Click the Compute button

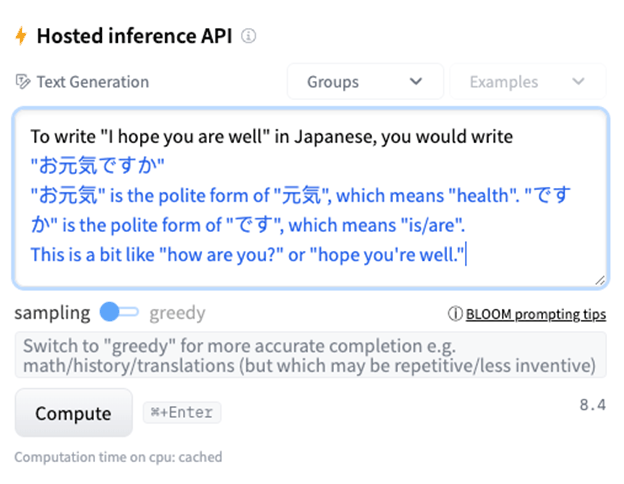coord(74,413)
